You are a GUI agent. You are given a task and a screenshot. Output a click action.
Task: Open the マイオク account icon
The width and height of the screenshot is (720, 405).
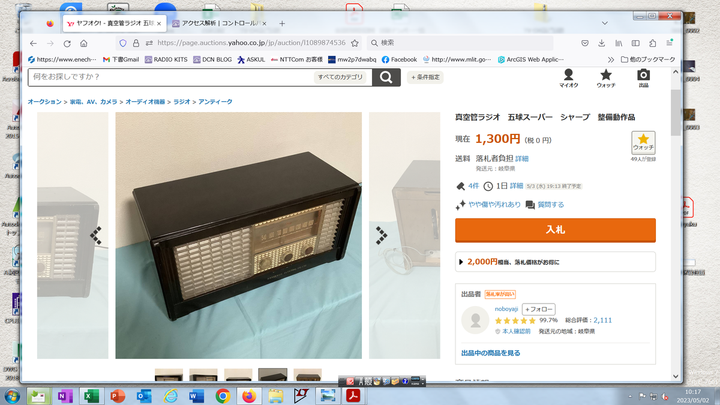point(568,78)
